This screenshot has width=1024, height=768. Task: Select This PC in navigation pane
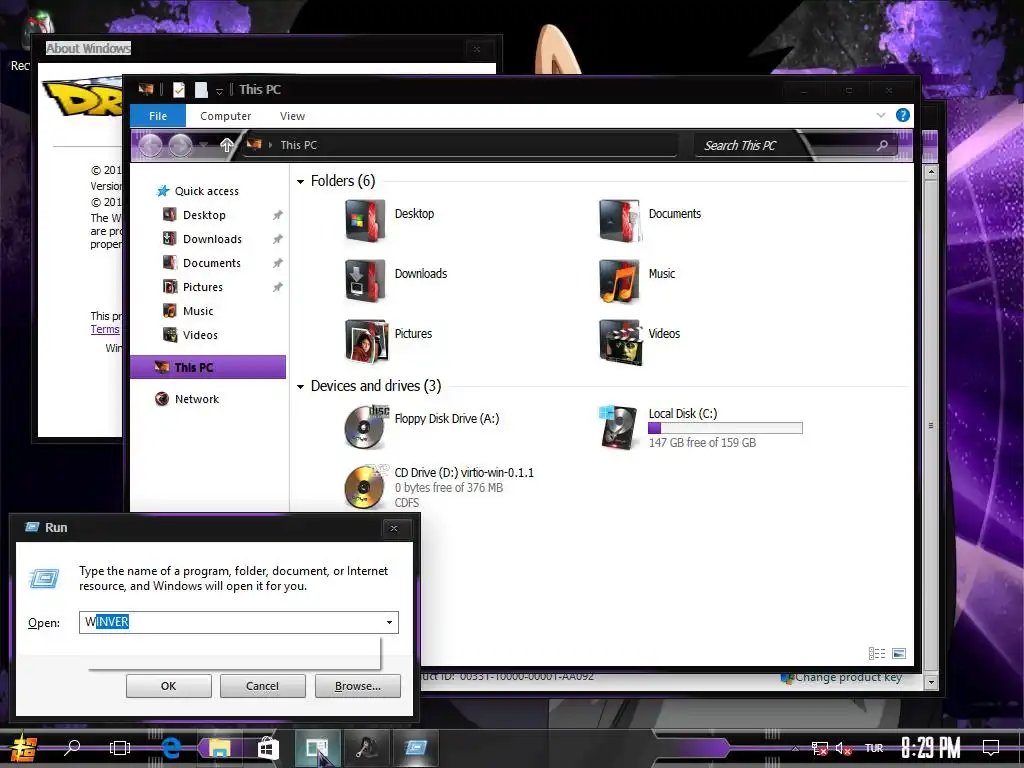208,367
